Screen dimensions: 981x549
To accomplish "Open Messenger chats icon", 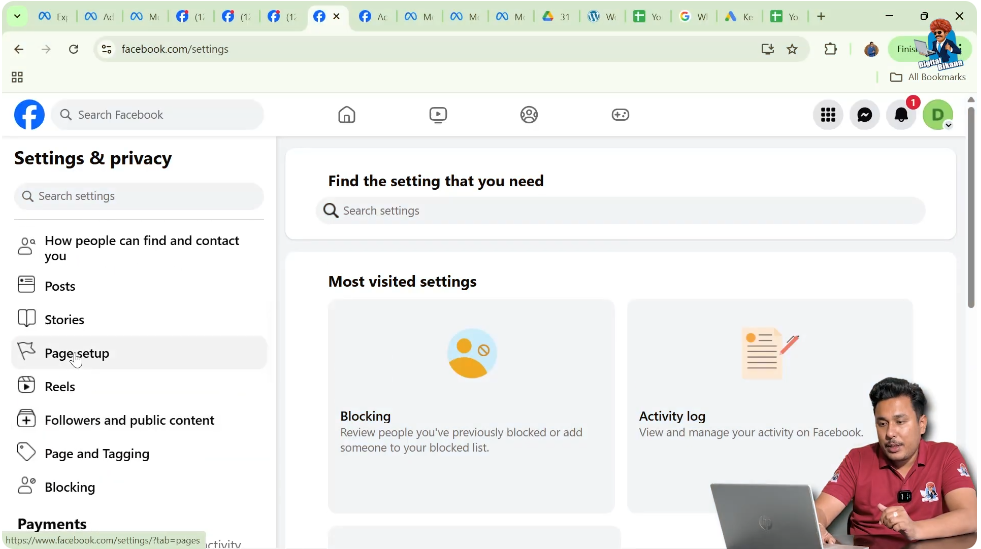I will tap(865, 115).
